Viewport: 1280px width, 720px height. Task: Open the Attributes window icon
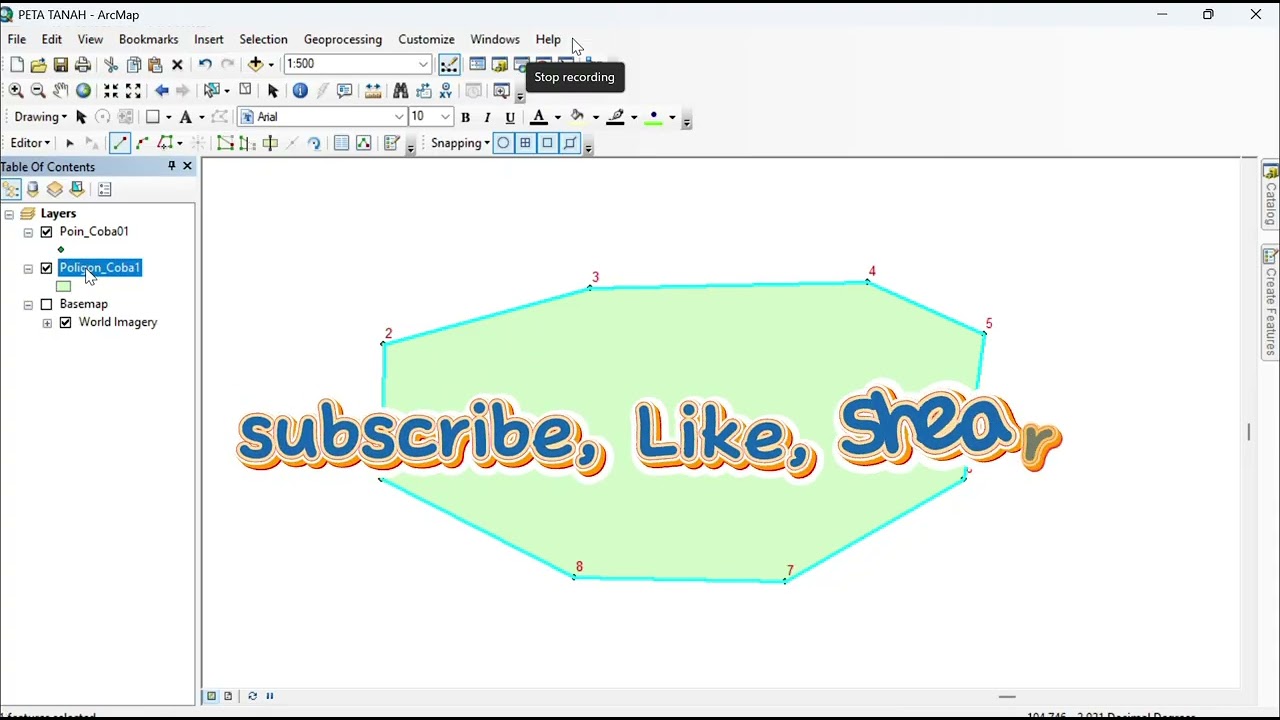(341, 143)
